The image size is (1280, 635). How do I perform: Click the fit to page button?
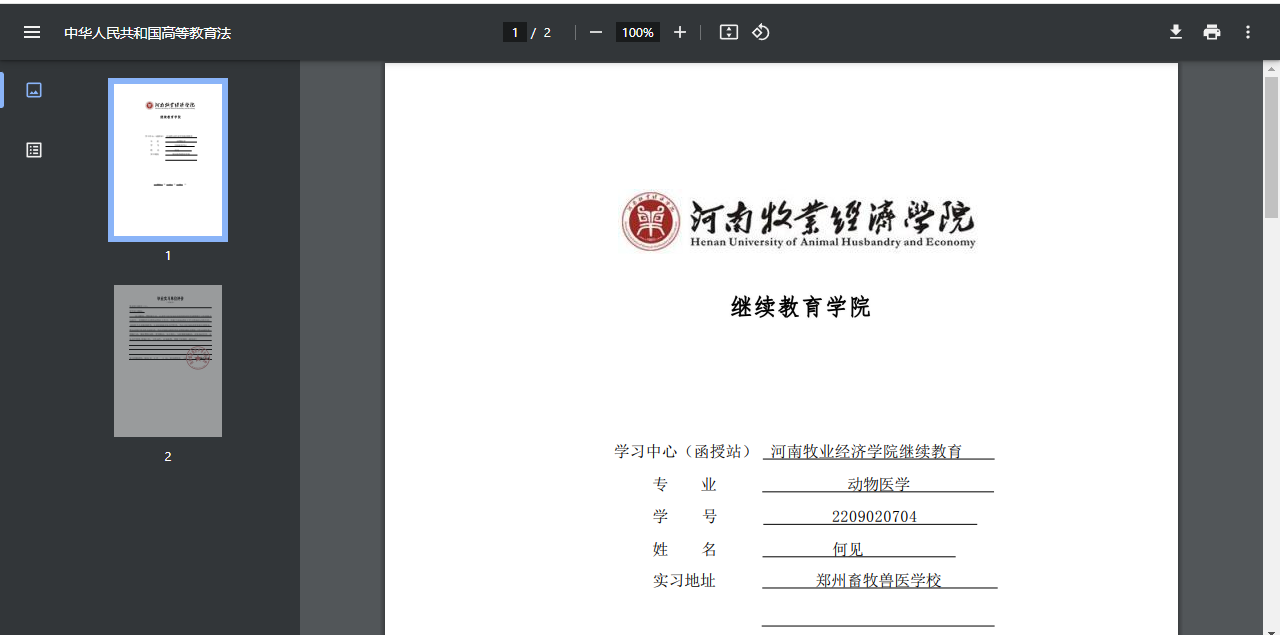(729, 32)
